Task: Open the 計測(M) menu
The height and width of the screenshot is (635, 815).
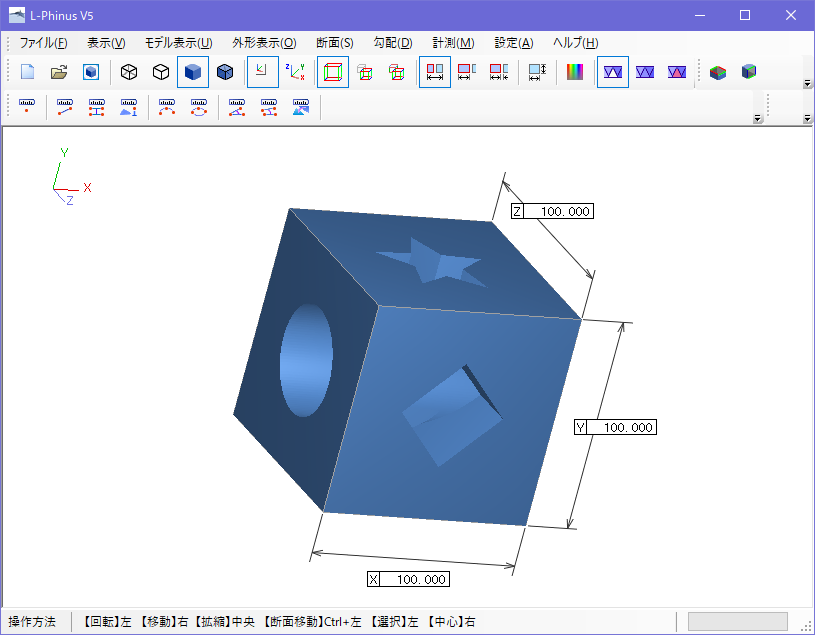Action: point(453,43)
